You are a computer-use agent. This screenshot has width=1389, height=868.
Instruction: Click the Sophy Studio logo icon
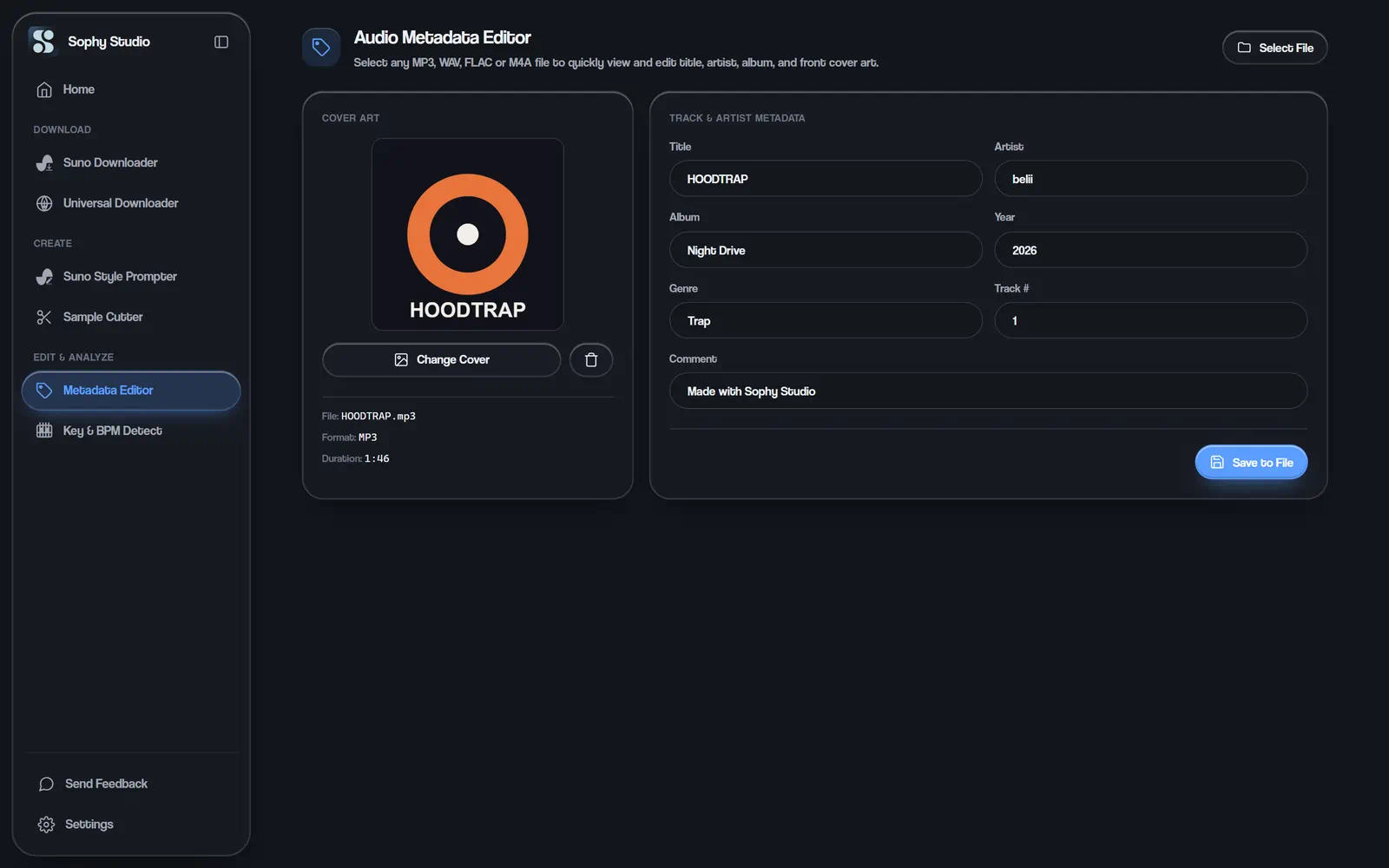(43, 41)
